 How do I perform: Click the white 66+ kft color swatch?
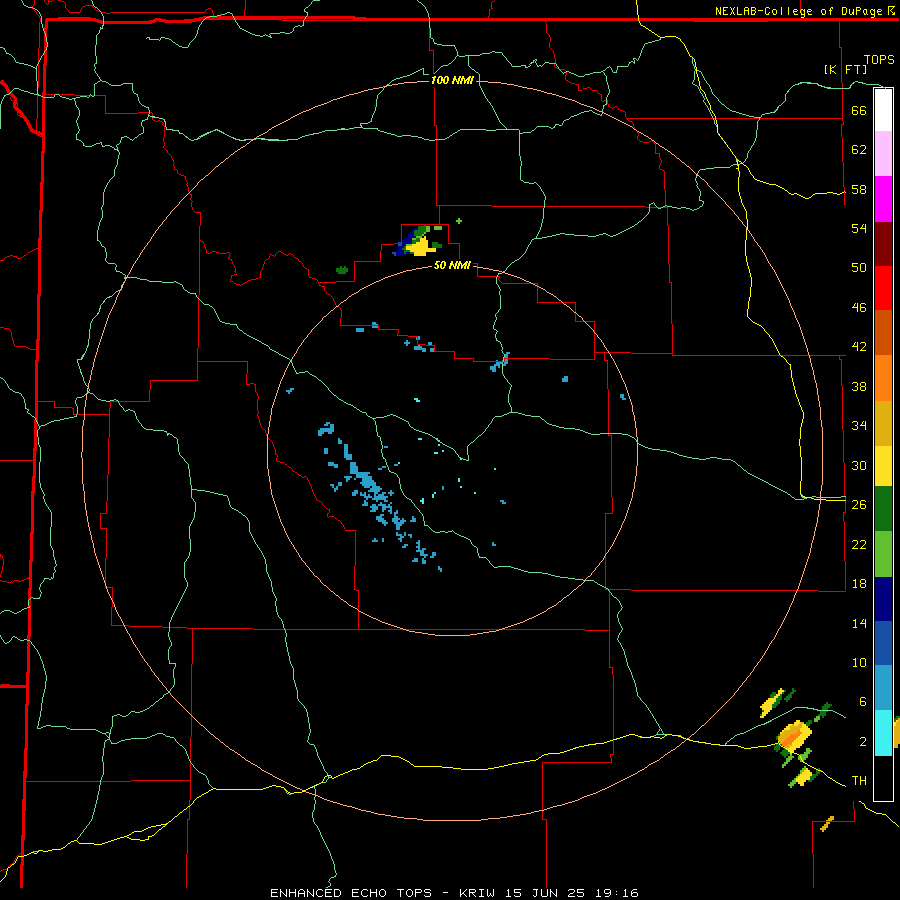point(883,110)
